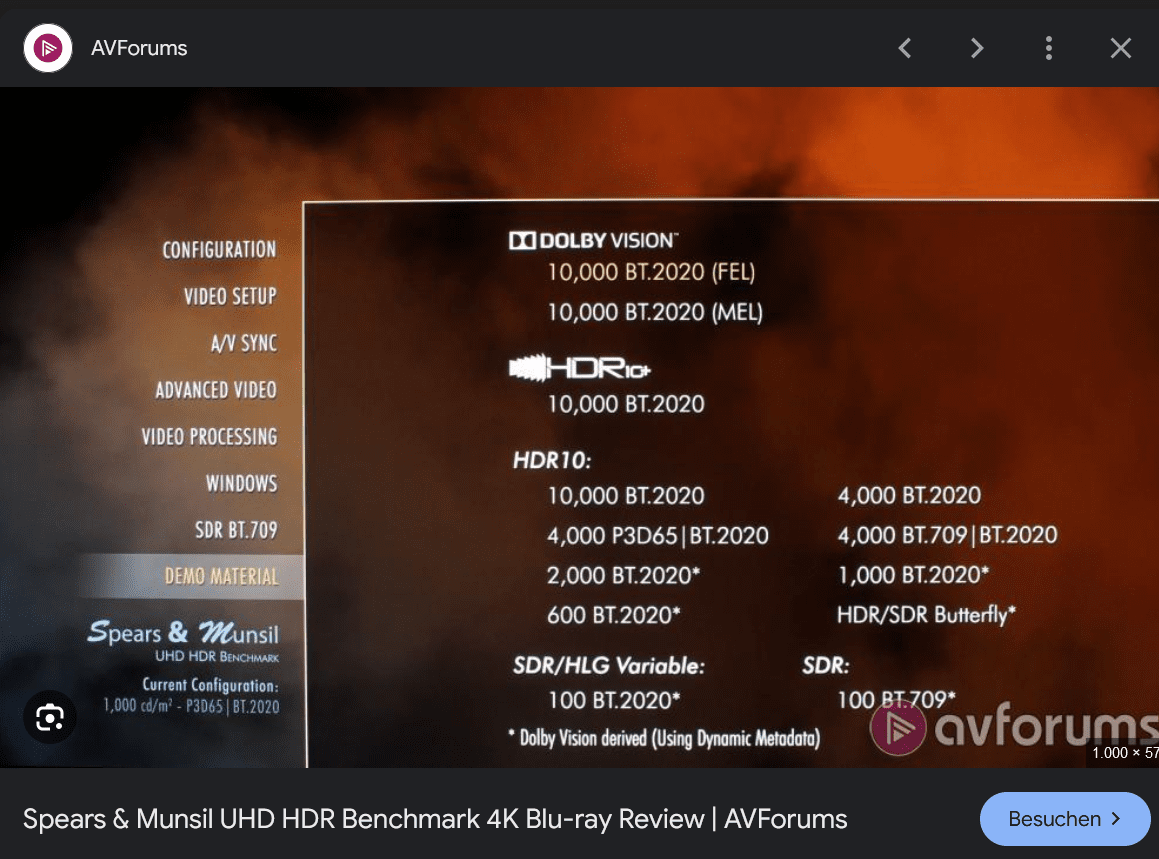
Task: Click the HDR10: section heading
Action: (x=552, y=461)
